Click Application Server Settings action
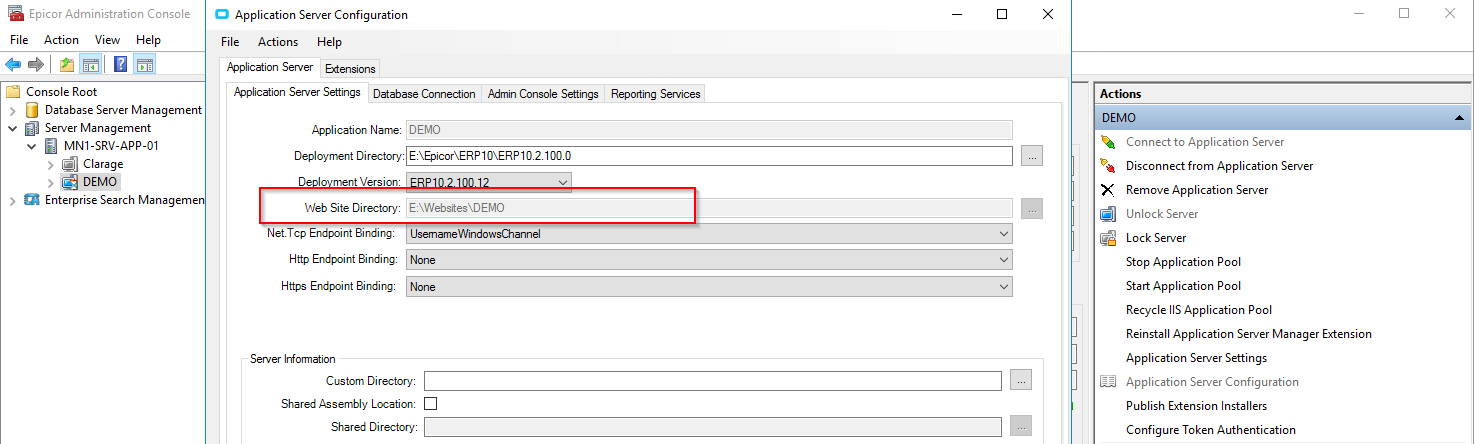The image size is (1474, 444). (x=1196, y=358)
